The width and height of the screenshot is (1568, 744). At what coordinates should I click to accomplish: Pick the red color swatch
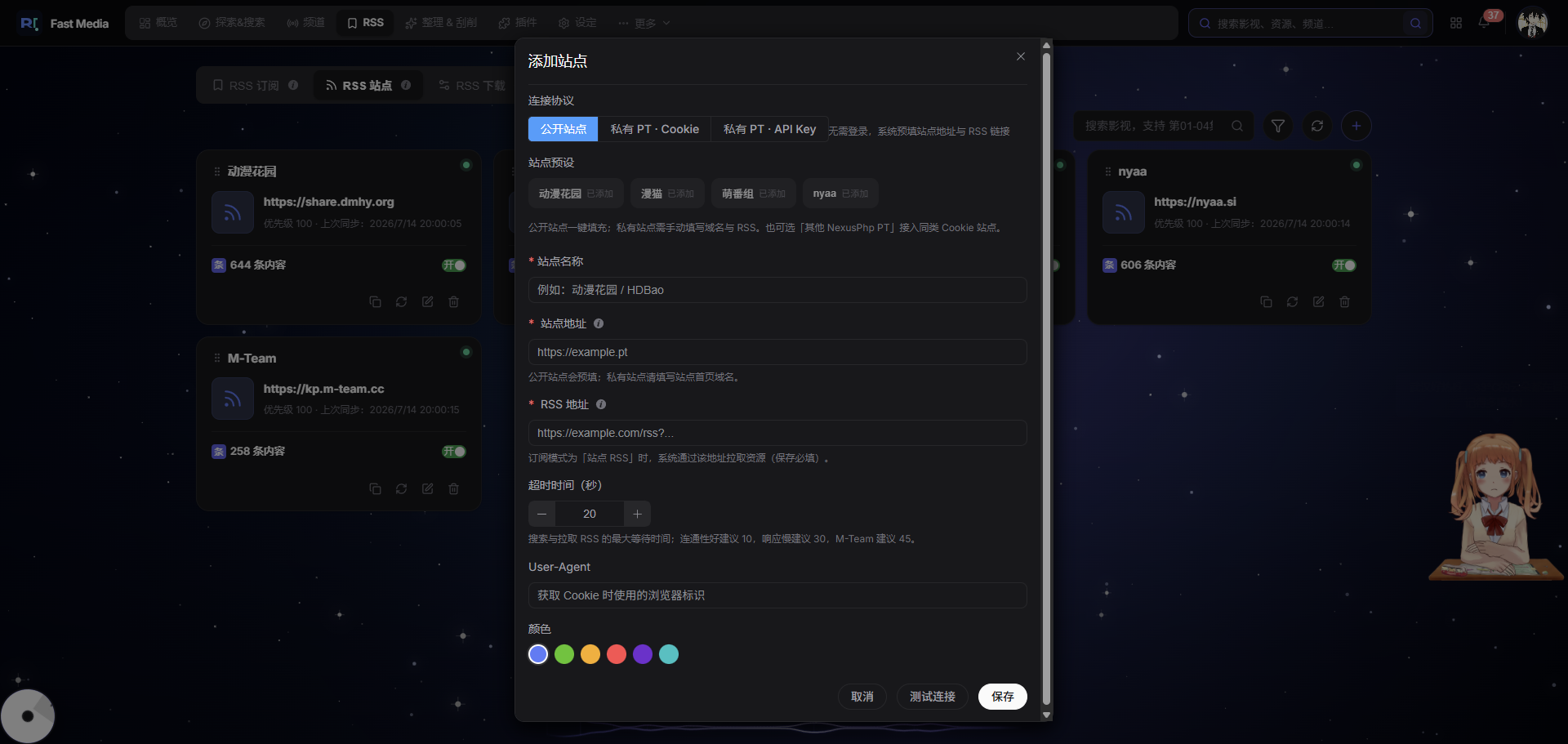(617, 654)
